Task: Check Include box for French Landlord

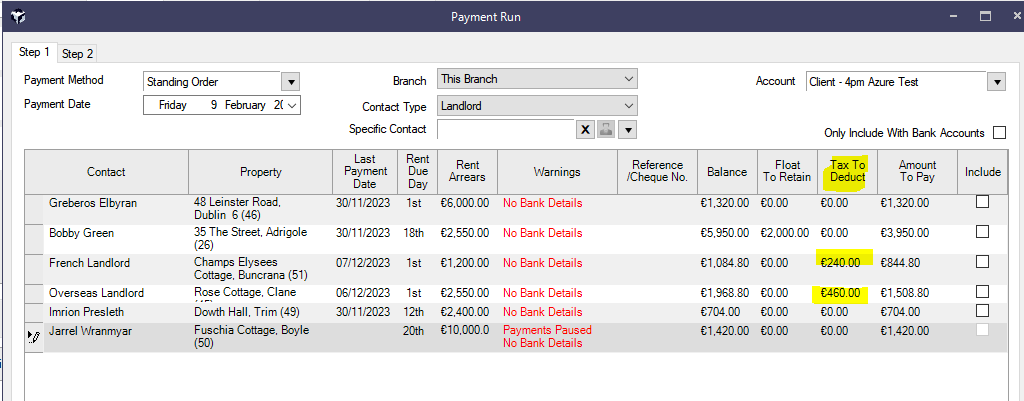Action: 982,262
